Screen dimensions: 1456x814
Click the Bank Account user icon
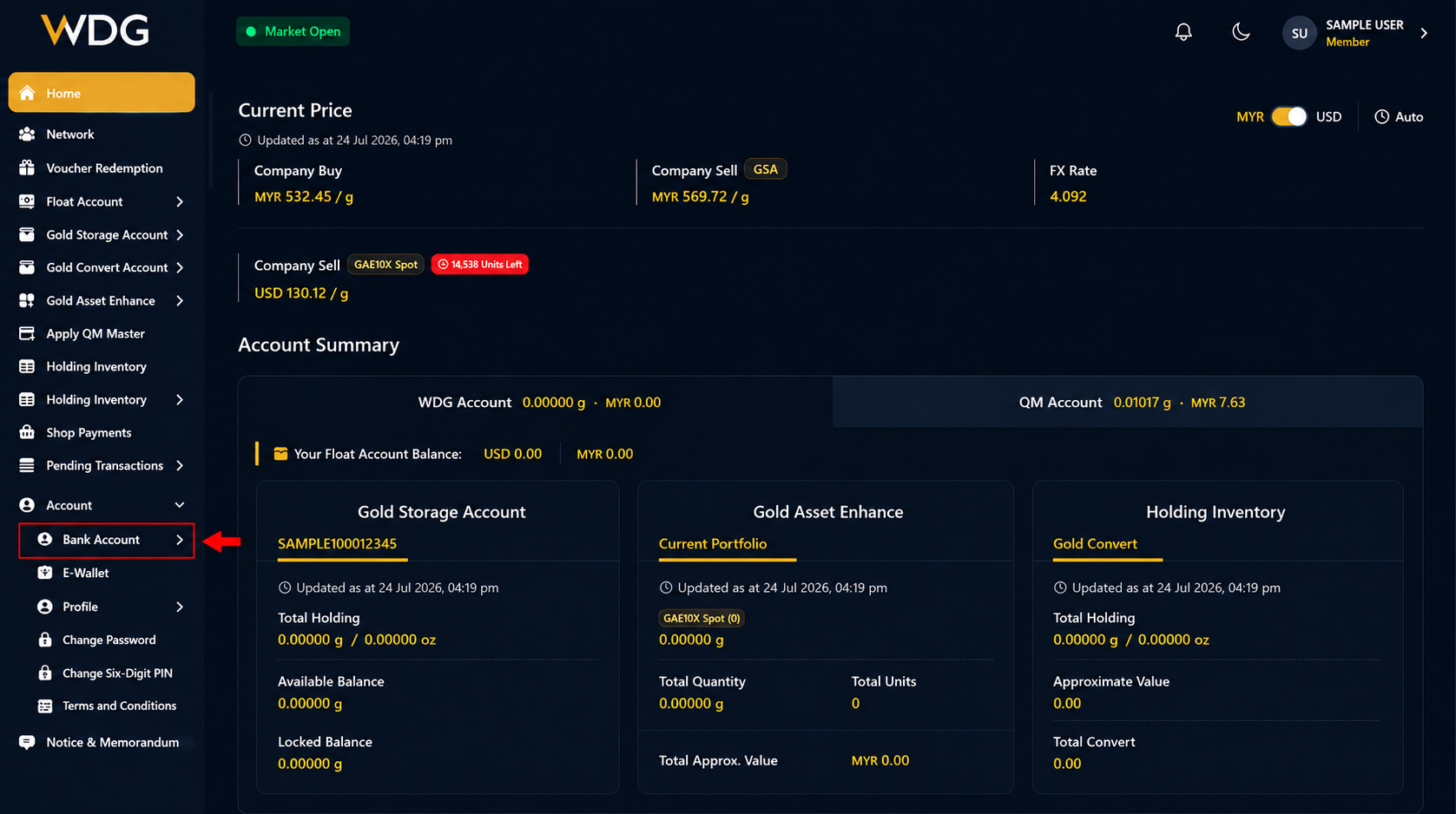[44, 540]
